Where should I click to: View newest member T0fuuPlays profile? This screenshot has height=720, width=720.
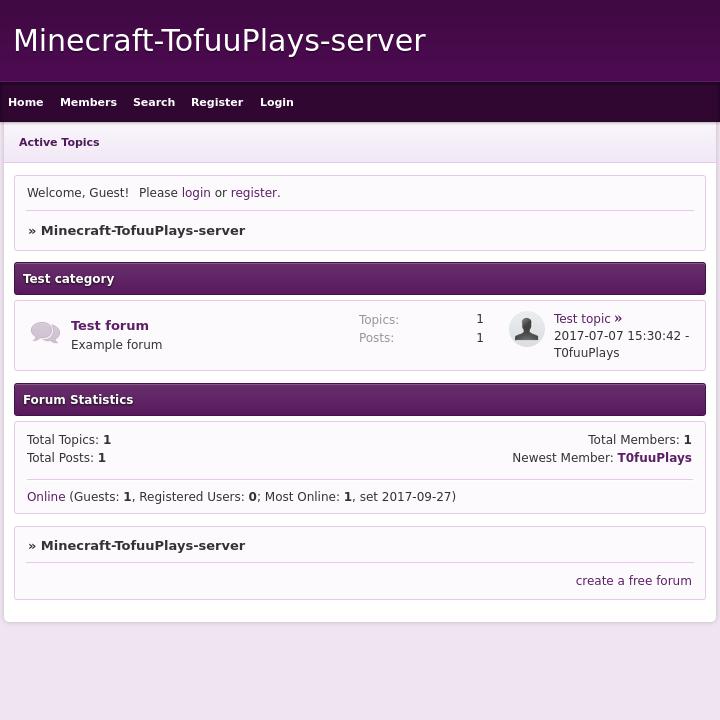coord(654,458)
